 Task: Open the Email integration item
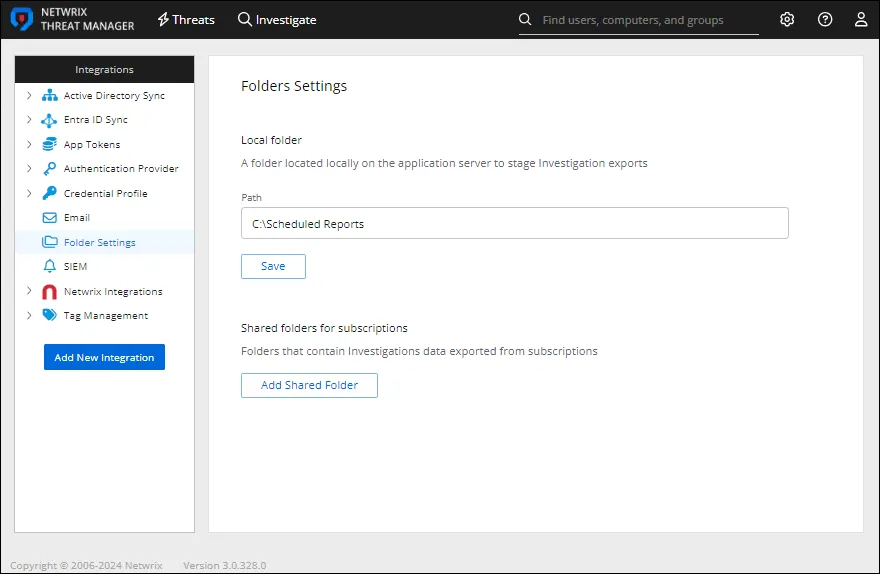point(77,218)
